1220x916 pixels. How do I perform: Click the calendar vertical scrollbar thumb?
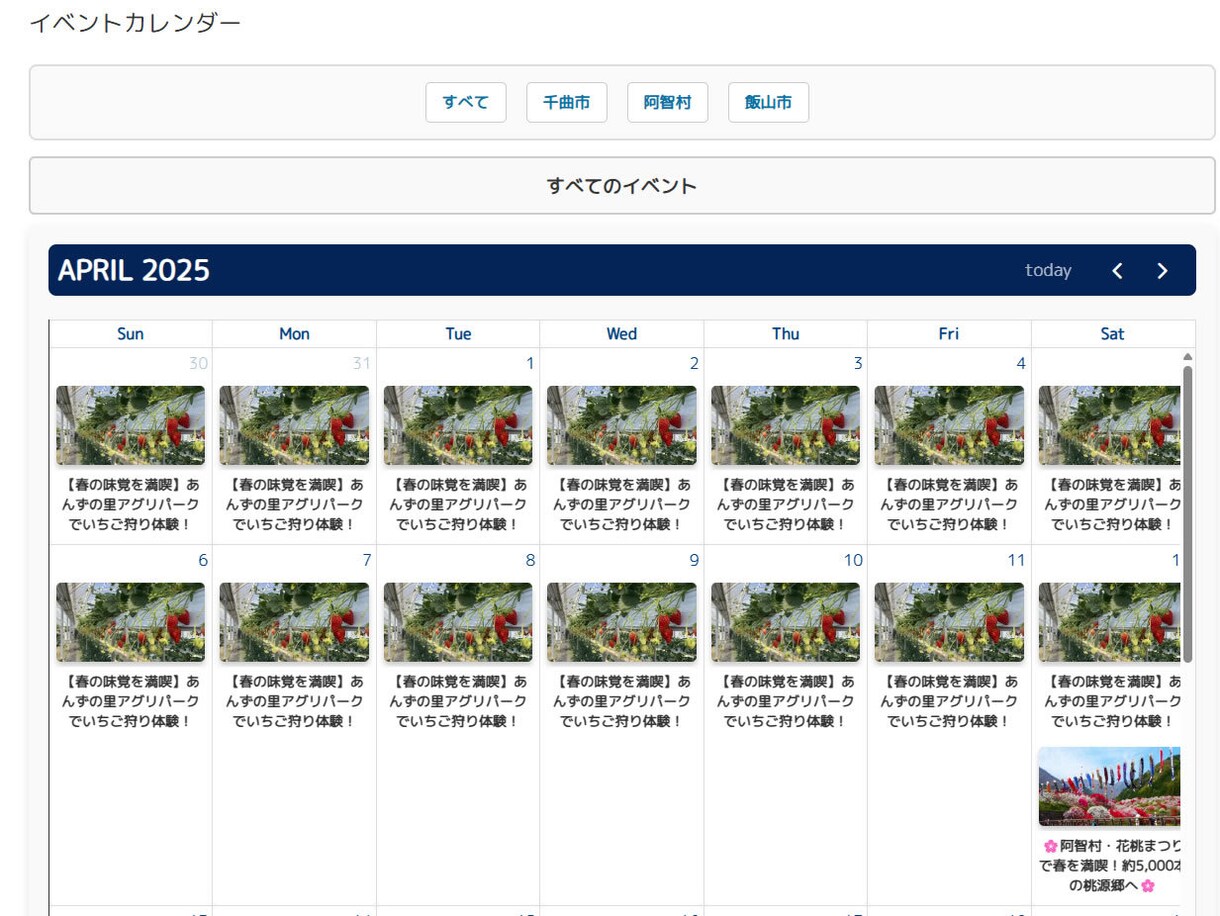tap(1187, 514)
